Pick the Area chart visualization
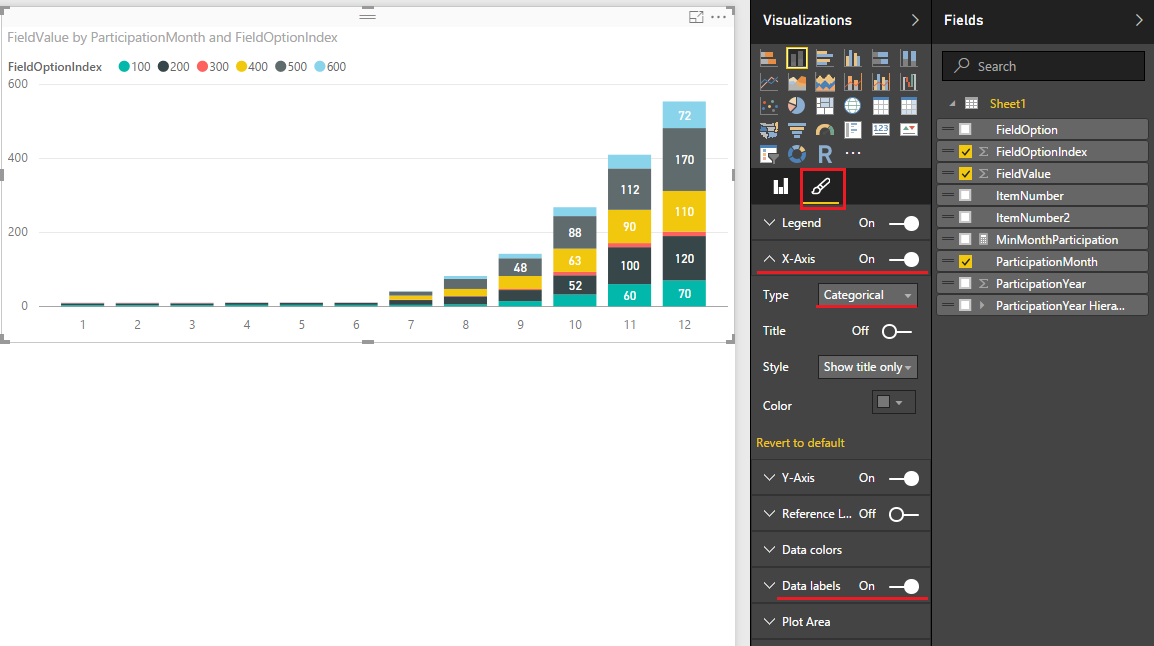This screenshot has width=1154, height=646. point(796,82)
